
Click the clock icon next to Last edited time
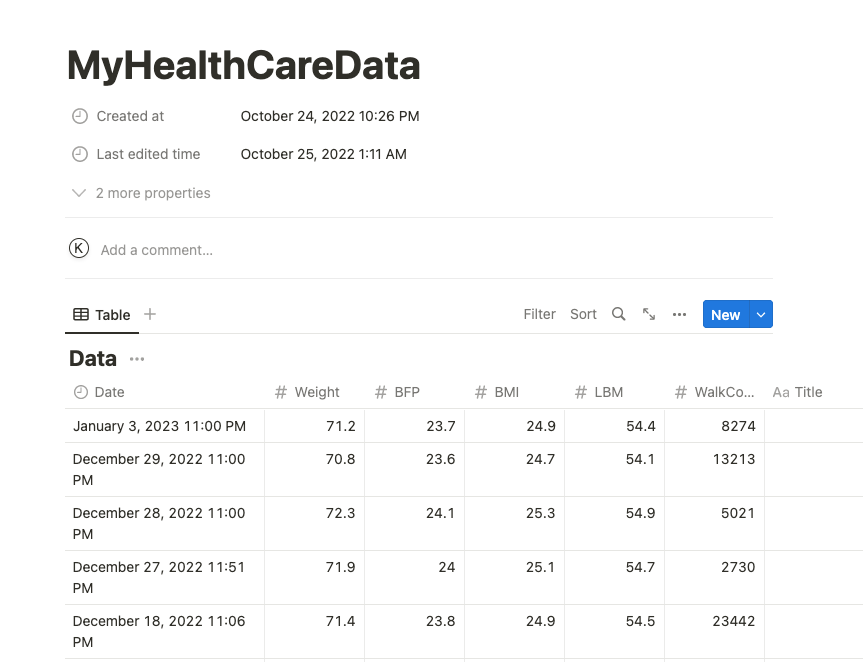[80, 154]
